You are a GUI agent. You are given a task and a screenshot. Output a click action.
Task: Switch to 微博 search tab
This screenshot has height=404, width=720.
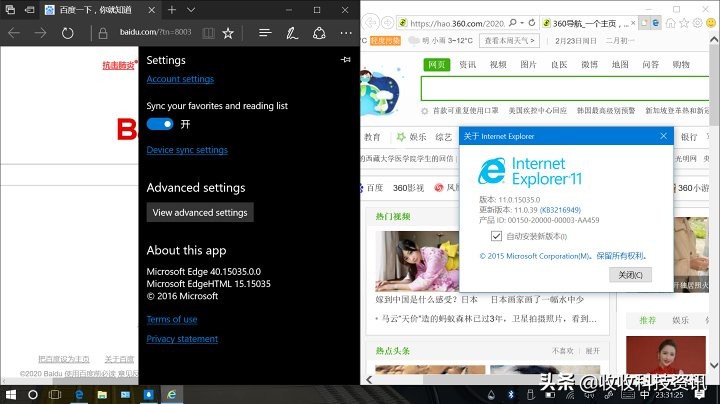pos(590,65)
